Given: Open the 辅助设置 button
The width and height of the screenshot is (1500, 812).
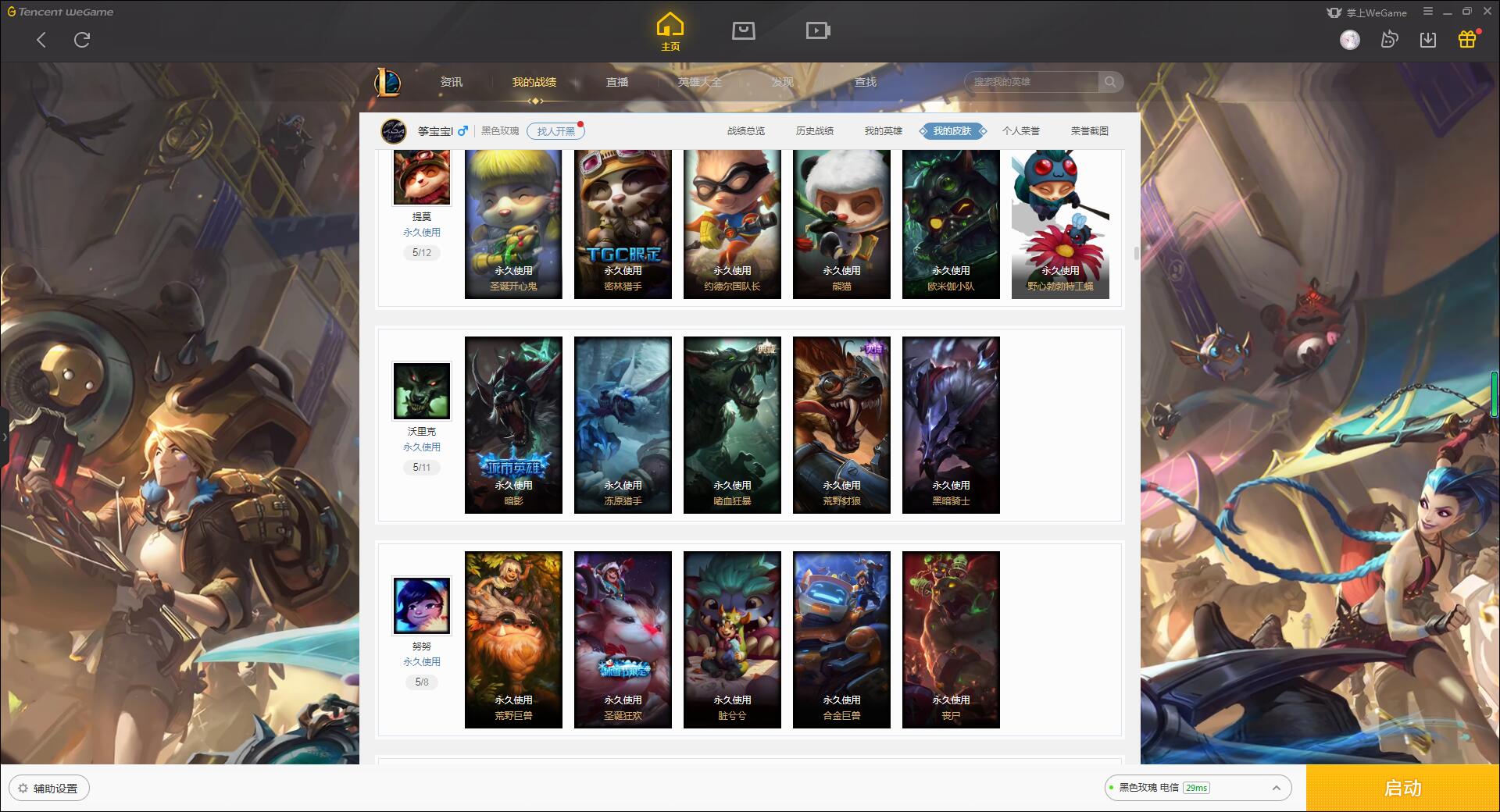Looking at the screenshot, I should 49,788.
